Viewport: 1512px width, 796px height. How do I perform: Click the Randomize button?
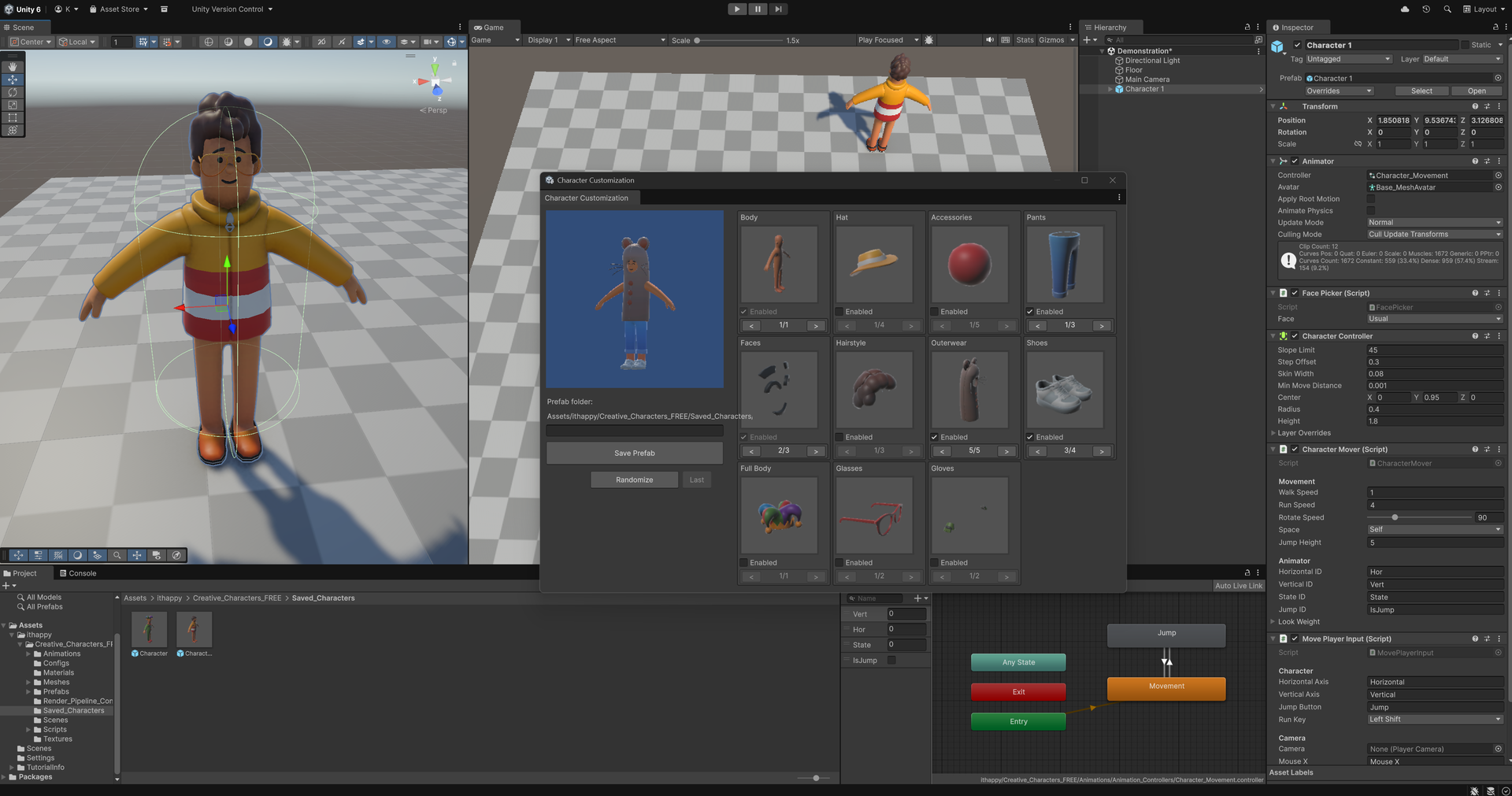(x=634, y=479)
